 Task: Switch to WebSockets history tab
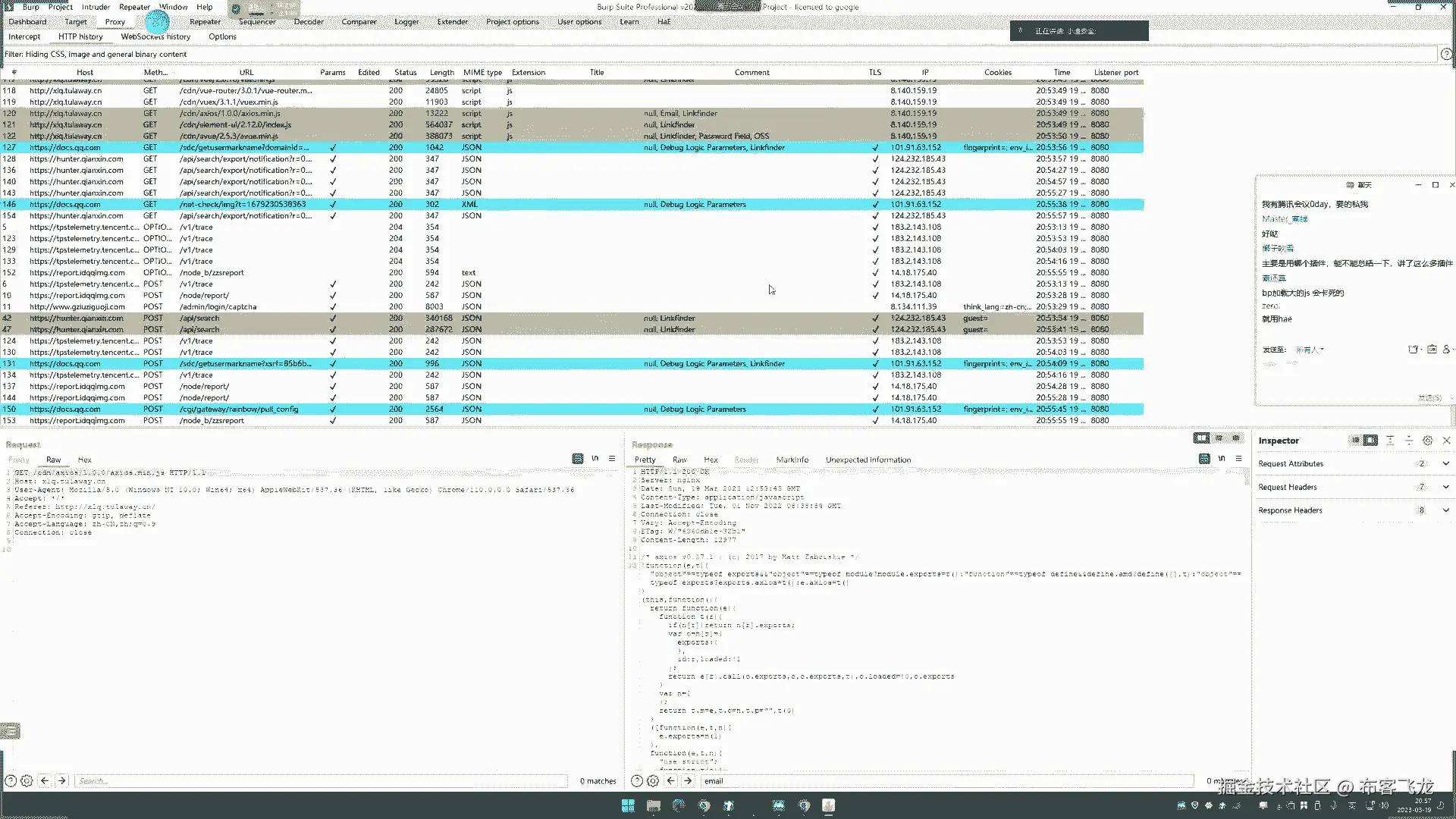coord(155,36)
